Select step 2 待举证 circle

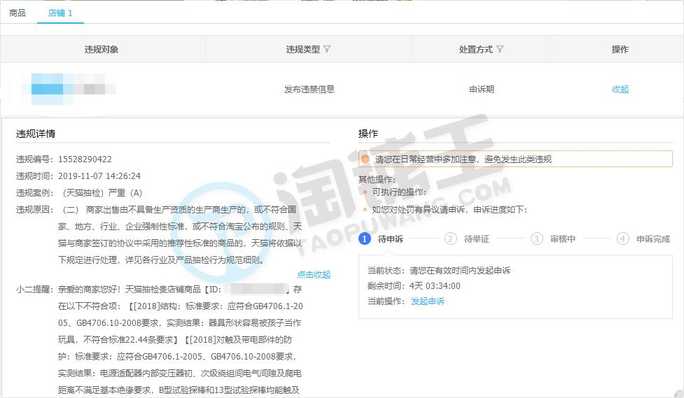click(x=451, y=239)
